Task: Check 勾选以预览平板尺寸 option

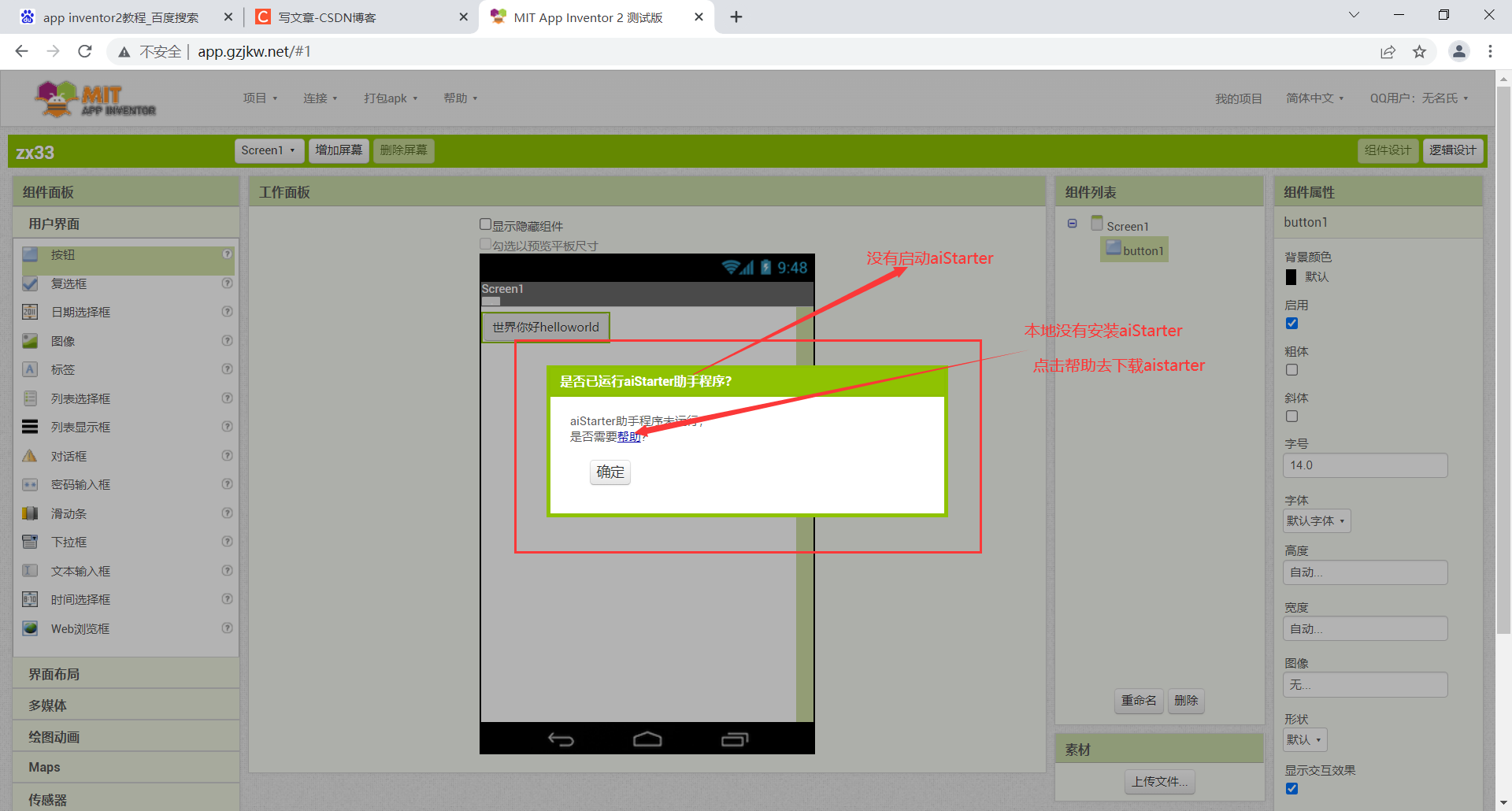Action: pos(486,243)
